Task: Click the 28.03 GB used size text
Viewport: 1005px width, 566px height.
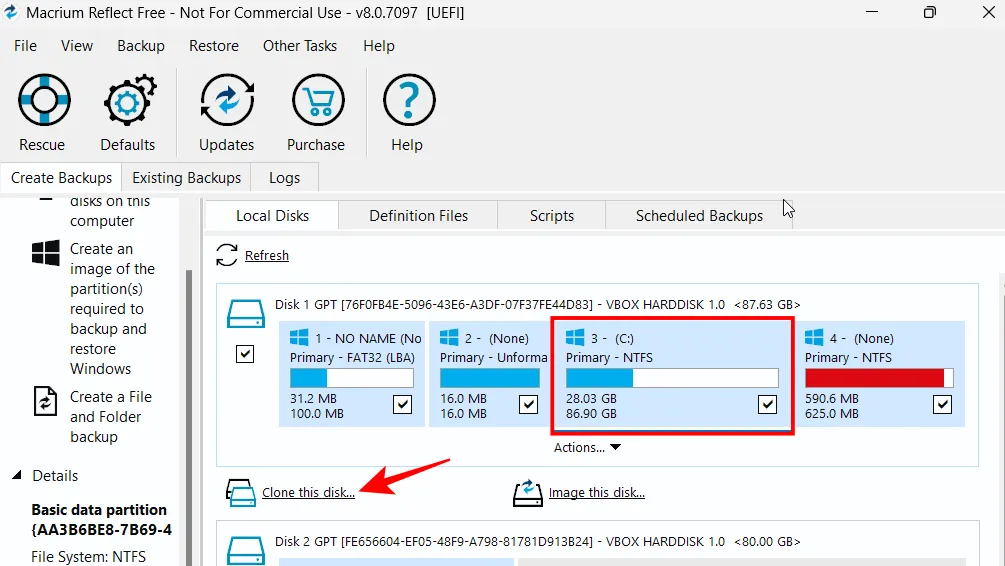Action: tap(591, 399)
